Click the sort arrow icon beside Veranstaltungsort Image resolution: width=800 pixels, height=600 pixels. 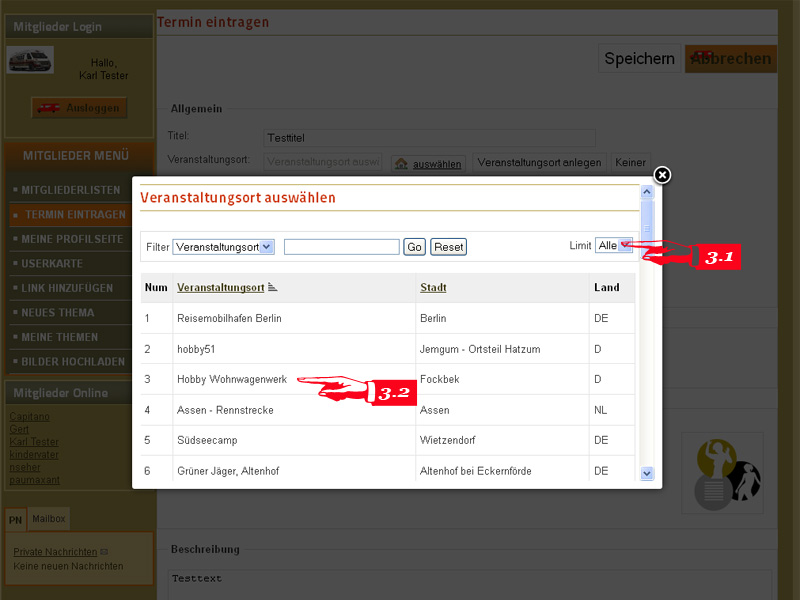pos(273,288)
